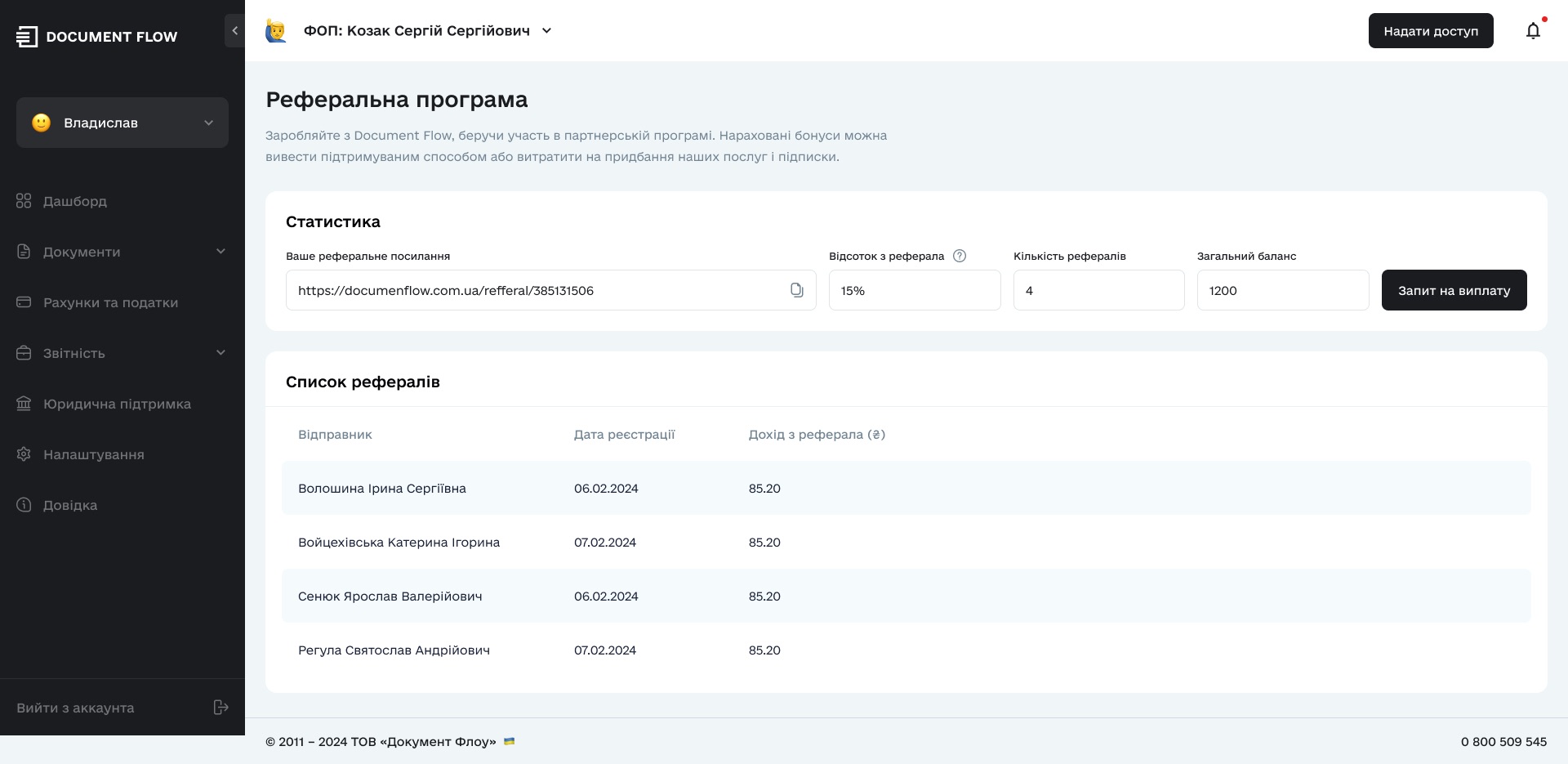Expand the Документи submenu chevron
This screenshot has height=764, width=1568.
(x=220, y=252)
